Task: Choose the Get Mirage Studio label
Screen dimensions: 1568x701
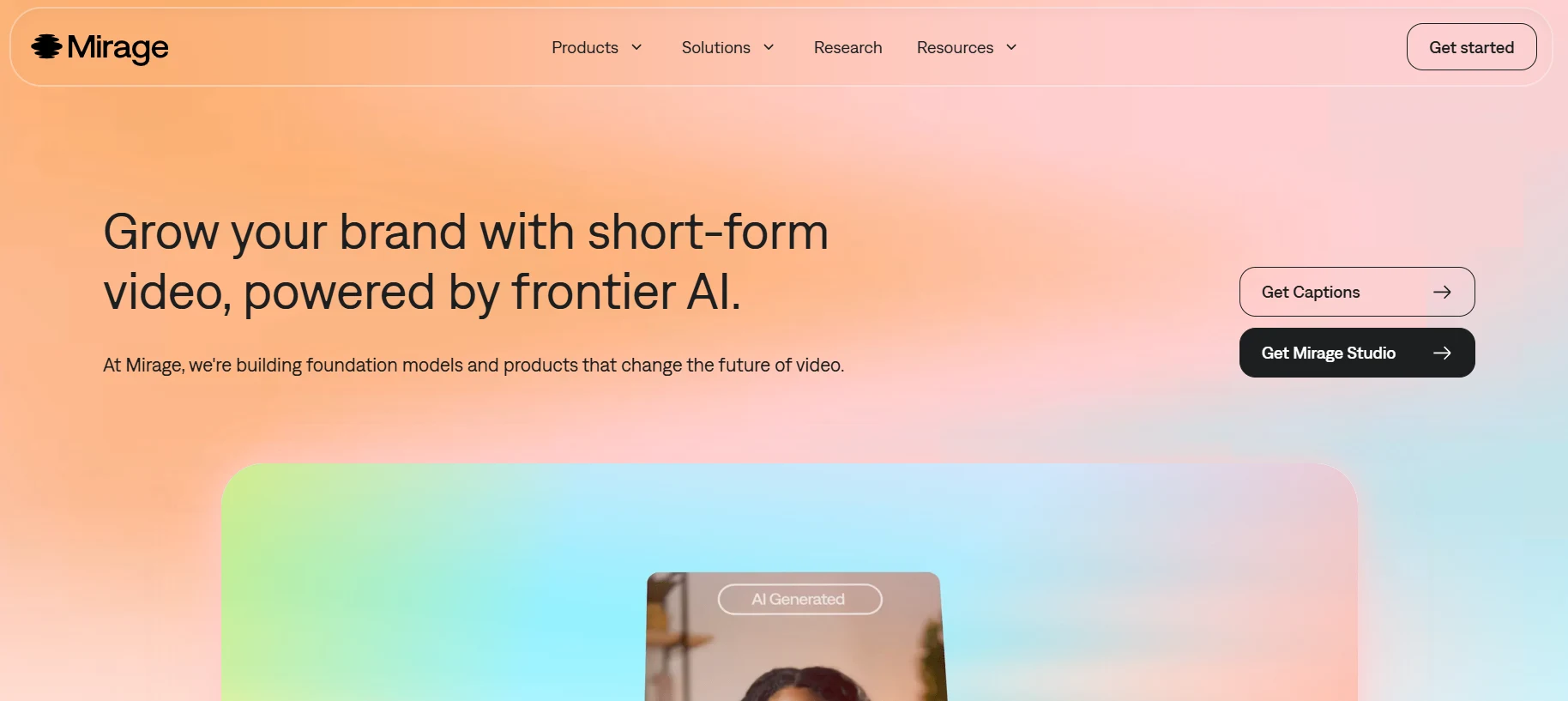Action: click(1329, 353)
